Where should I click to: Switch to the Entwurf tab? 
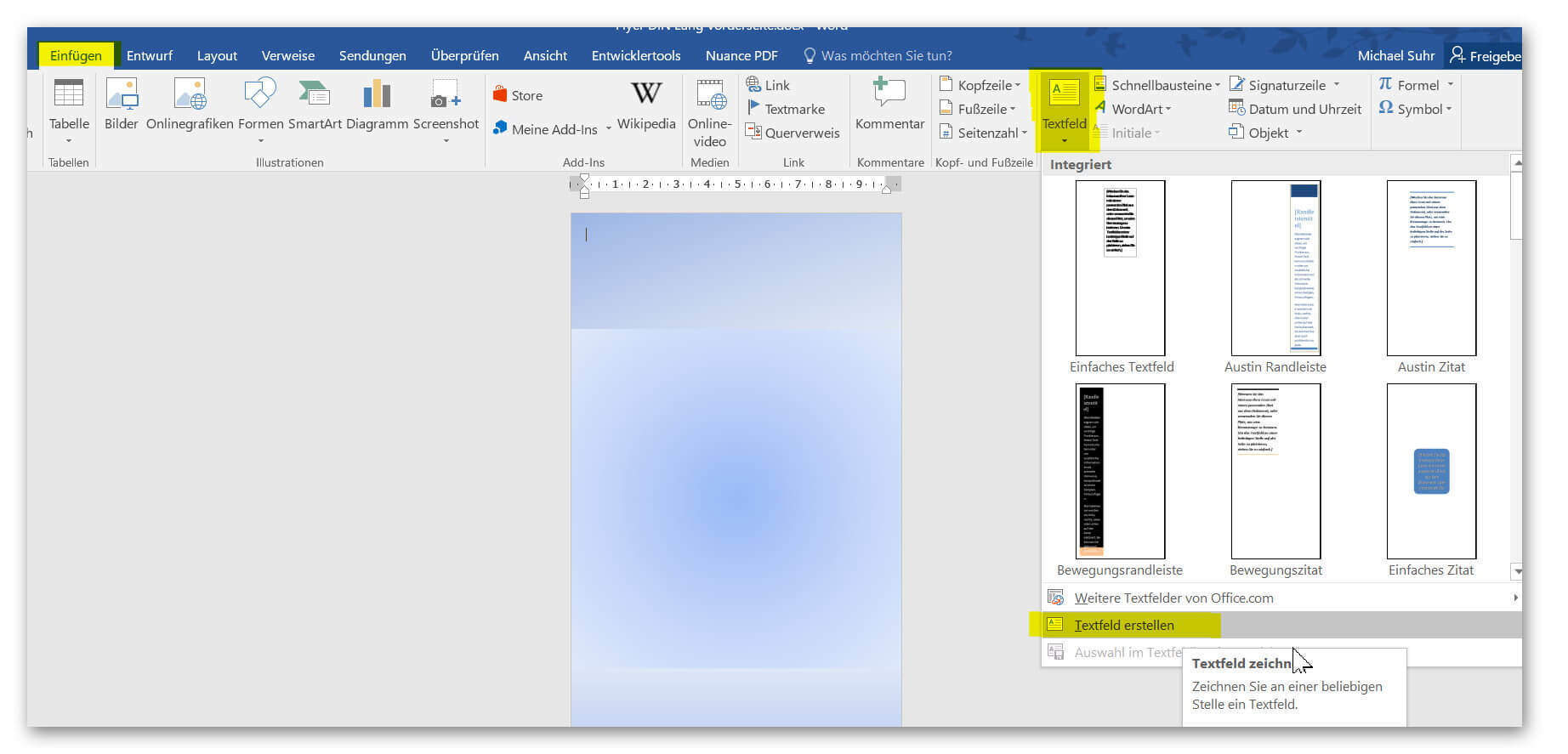click(x=150, y=55)
